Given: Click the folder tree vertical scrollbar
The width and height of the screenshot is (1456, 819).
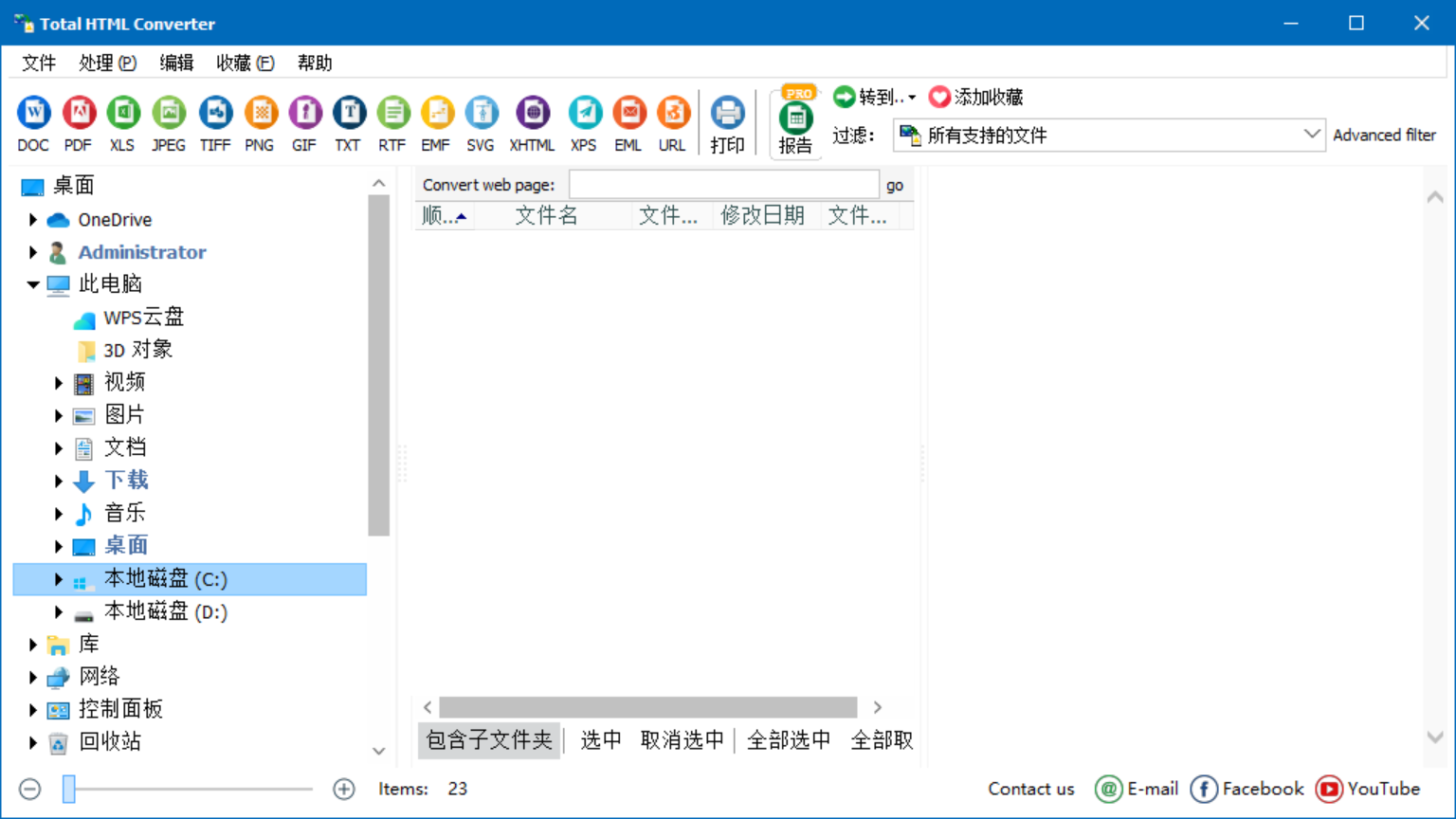Looking at the screenshot, I should pos(379,366).
